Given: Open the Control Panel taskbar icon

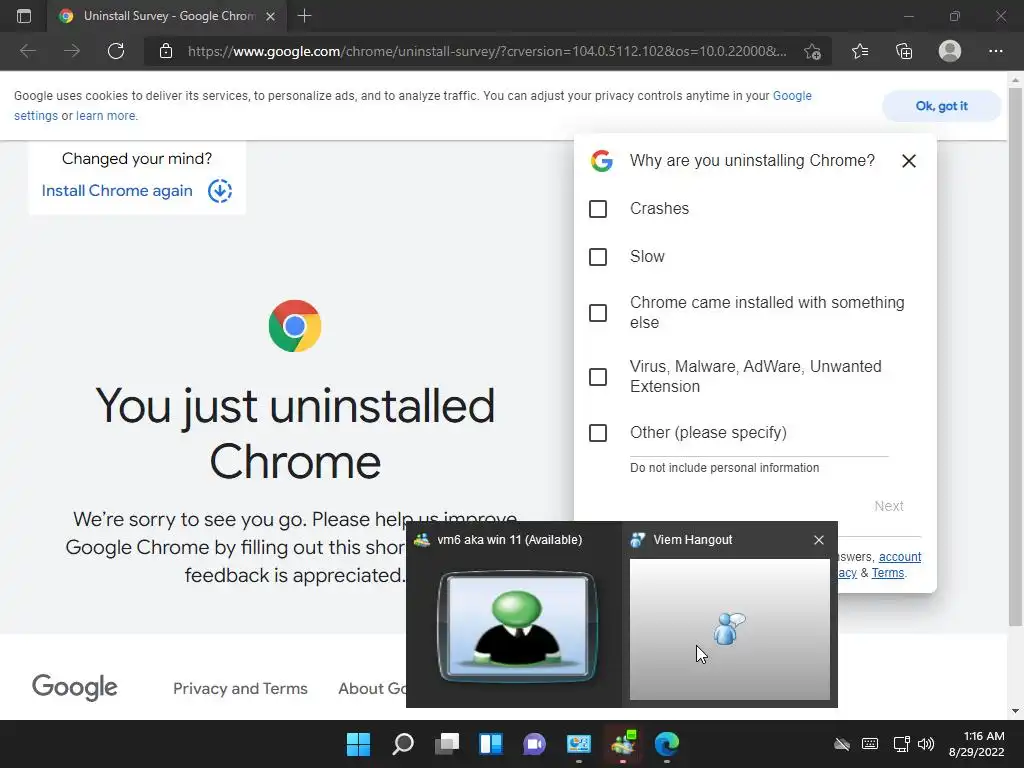Looking at the screenshot, I should pyautogui.click(x=579, y=744).
